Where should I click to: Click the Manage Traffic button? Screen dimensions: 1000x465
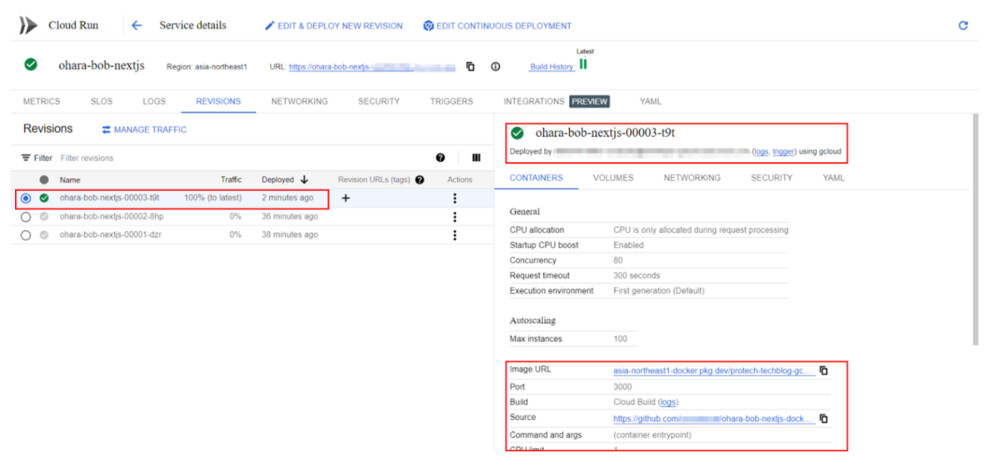[x=144, y=129]
